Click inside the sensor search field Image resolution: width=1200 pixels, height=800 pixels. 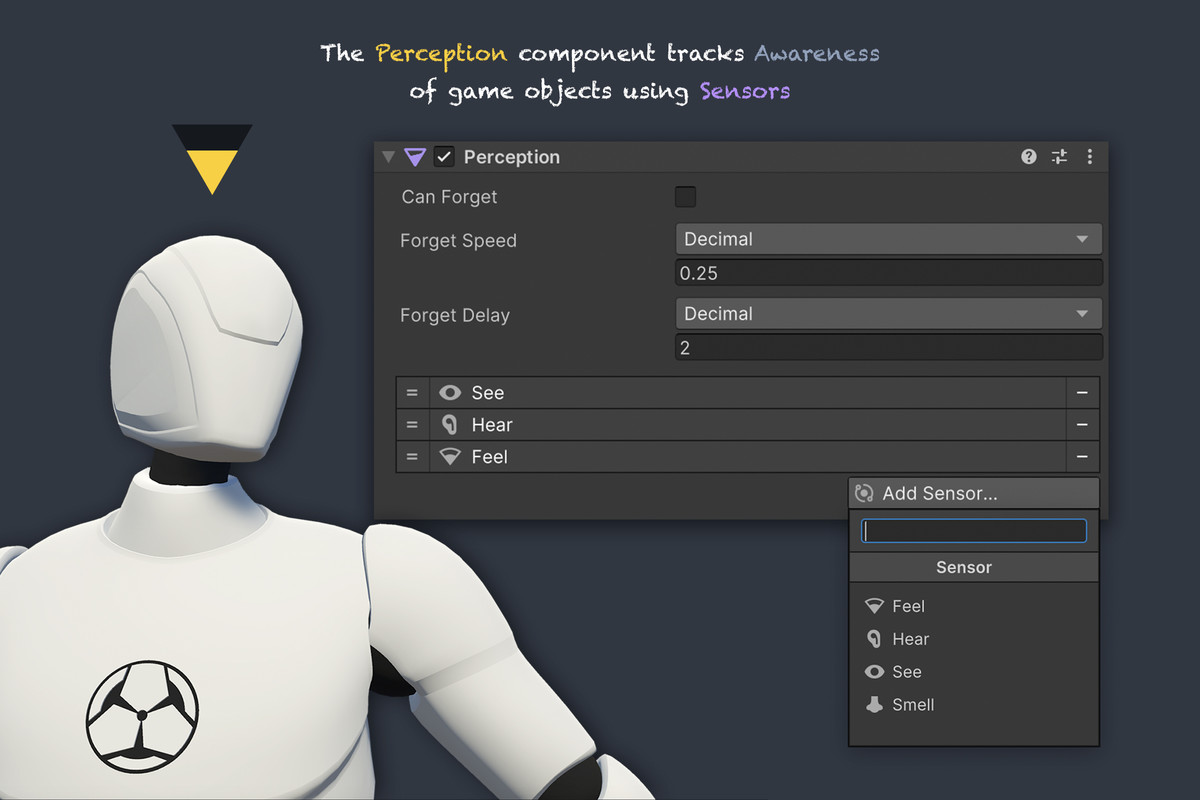972,530
